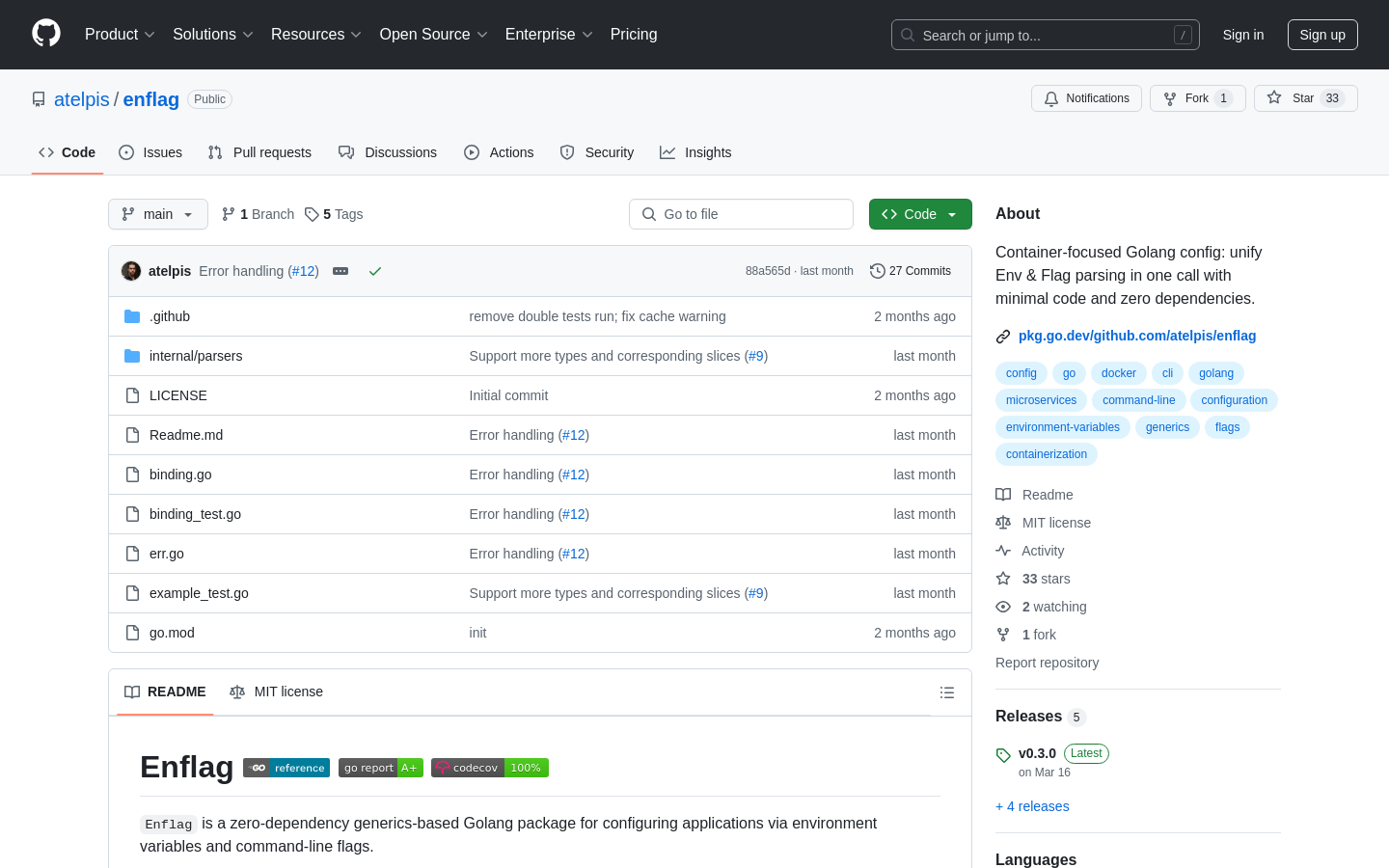This screenshot has width=1389, height=868.
Task: Switch to the Discussions tab
Action: pos(388,152)
